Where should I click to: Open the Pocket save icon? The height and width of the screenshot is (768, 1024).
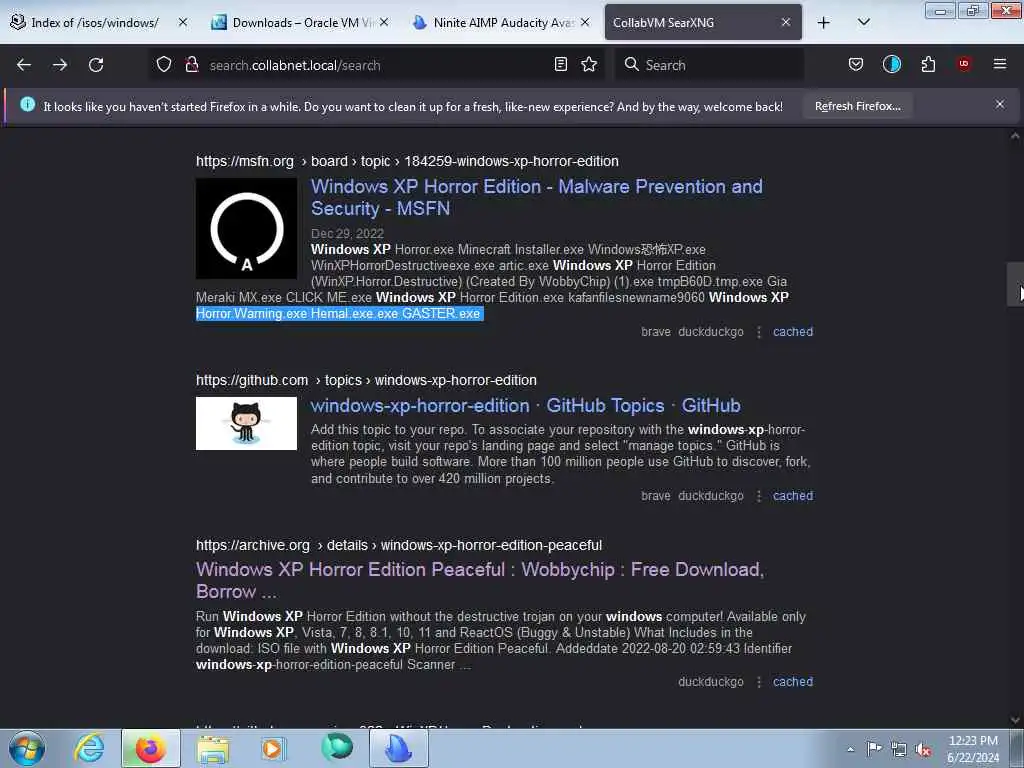click(x=856, y=64)
